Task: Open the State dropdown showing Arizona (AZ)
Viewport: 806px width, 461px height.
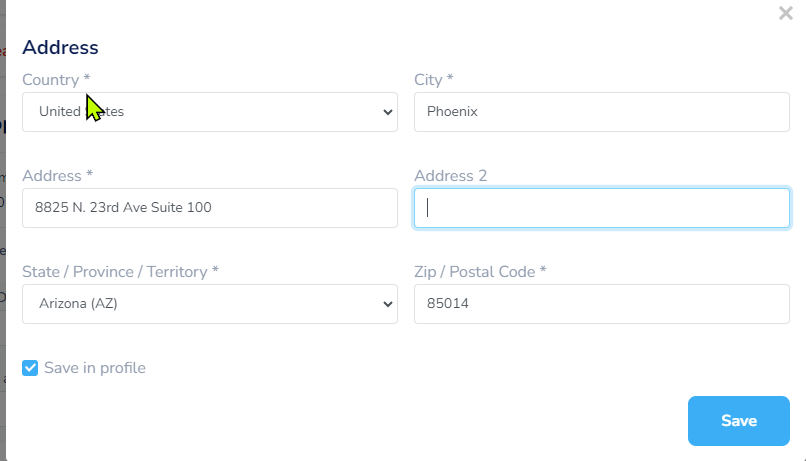Action: click(209, 304)
